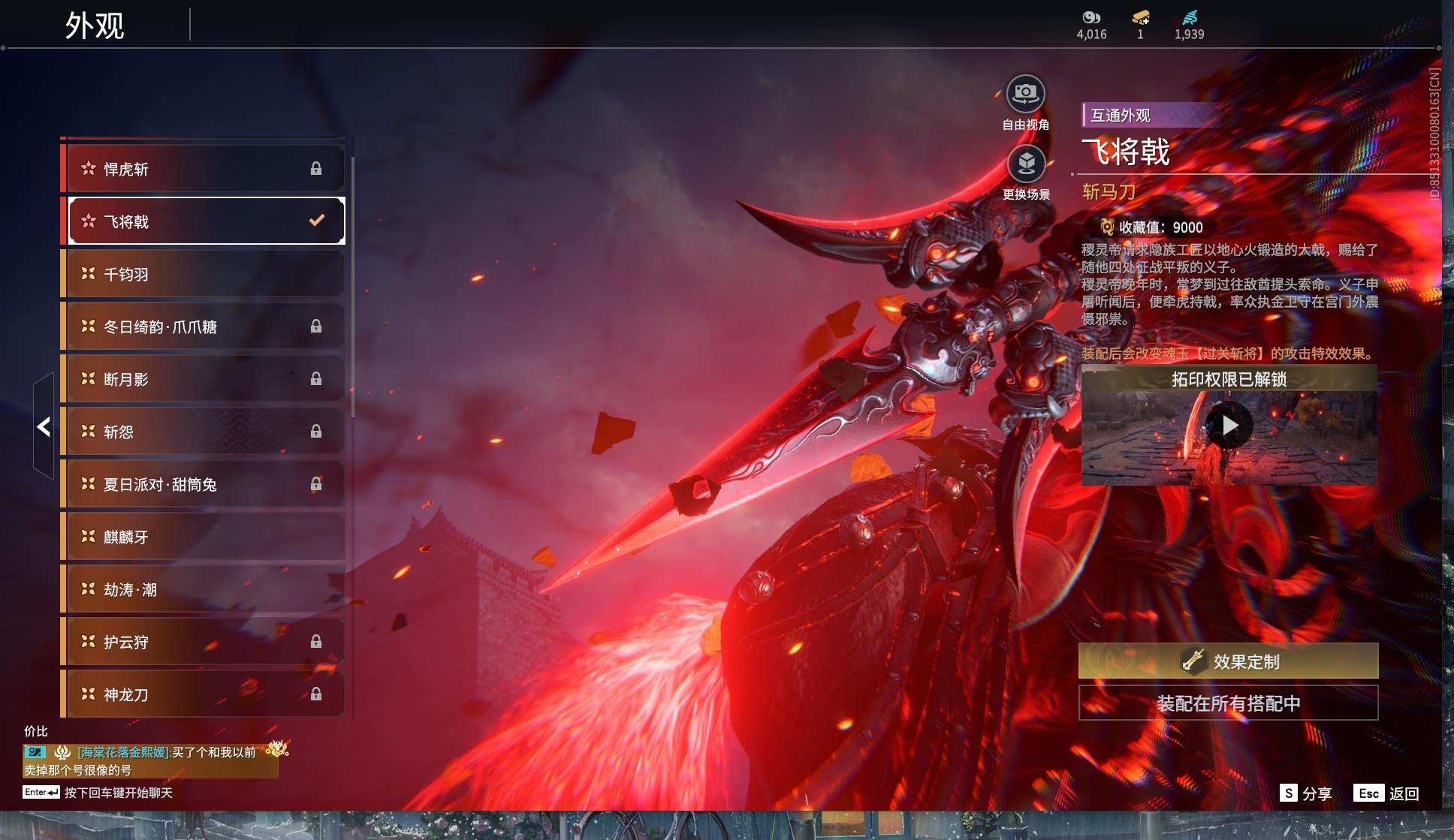The image size is (1454, 840).
Task: Click player name 海棠花落金熙媛 in chat
Action: [x=125, y=752]
